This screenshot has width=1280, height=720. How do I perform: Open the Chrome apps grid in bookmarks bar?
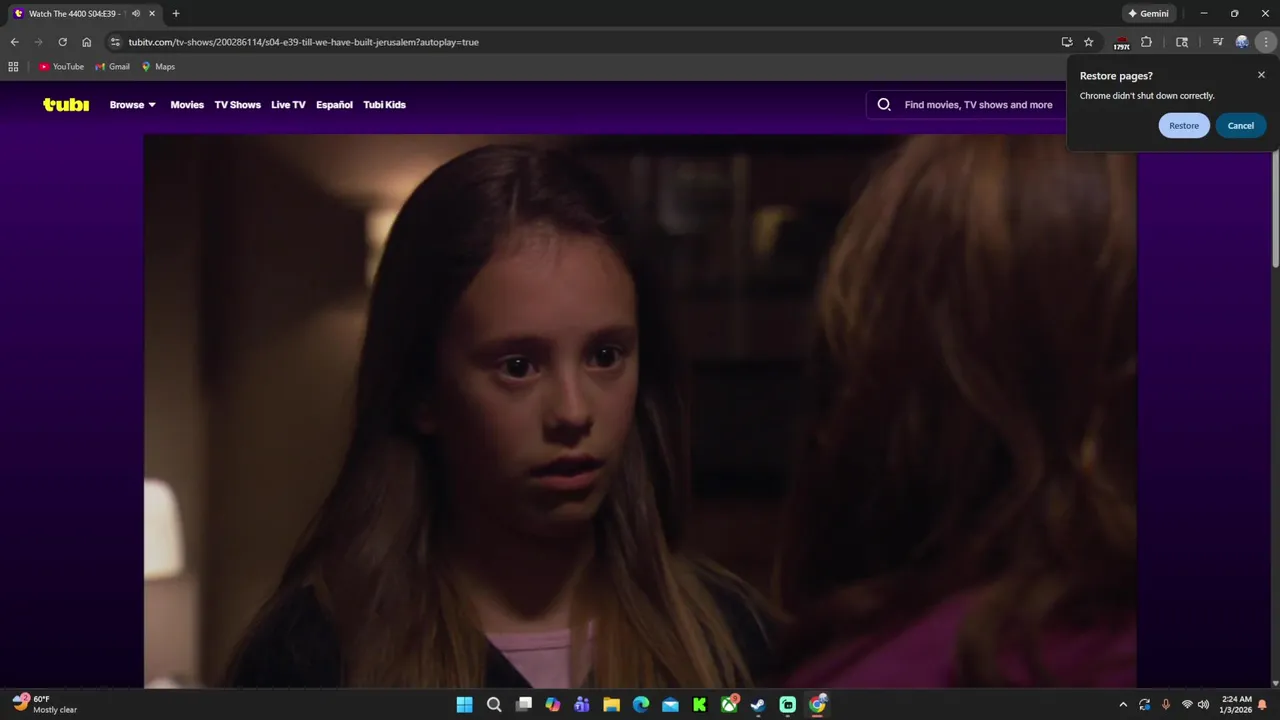point(13,67)
